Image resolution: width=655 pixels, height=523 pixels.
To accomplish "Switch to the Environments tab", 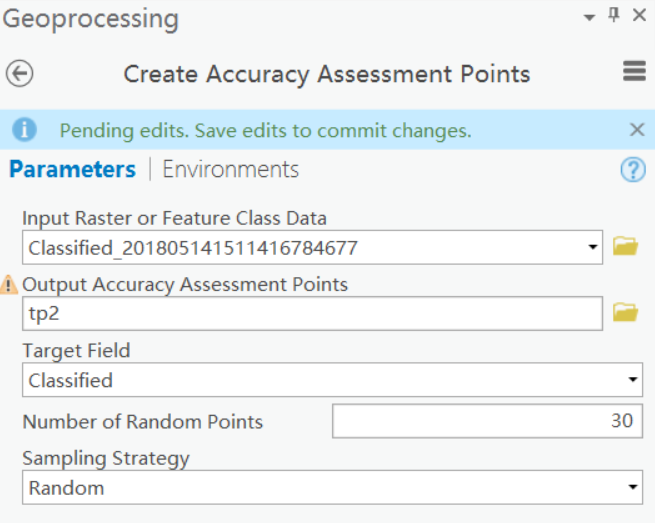I will 230,169.
